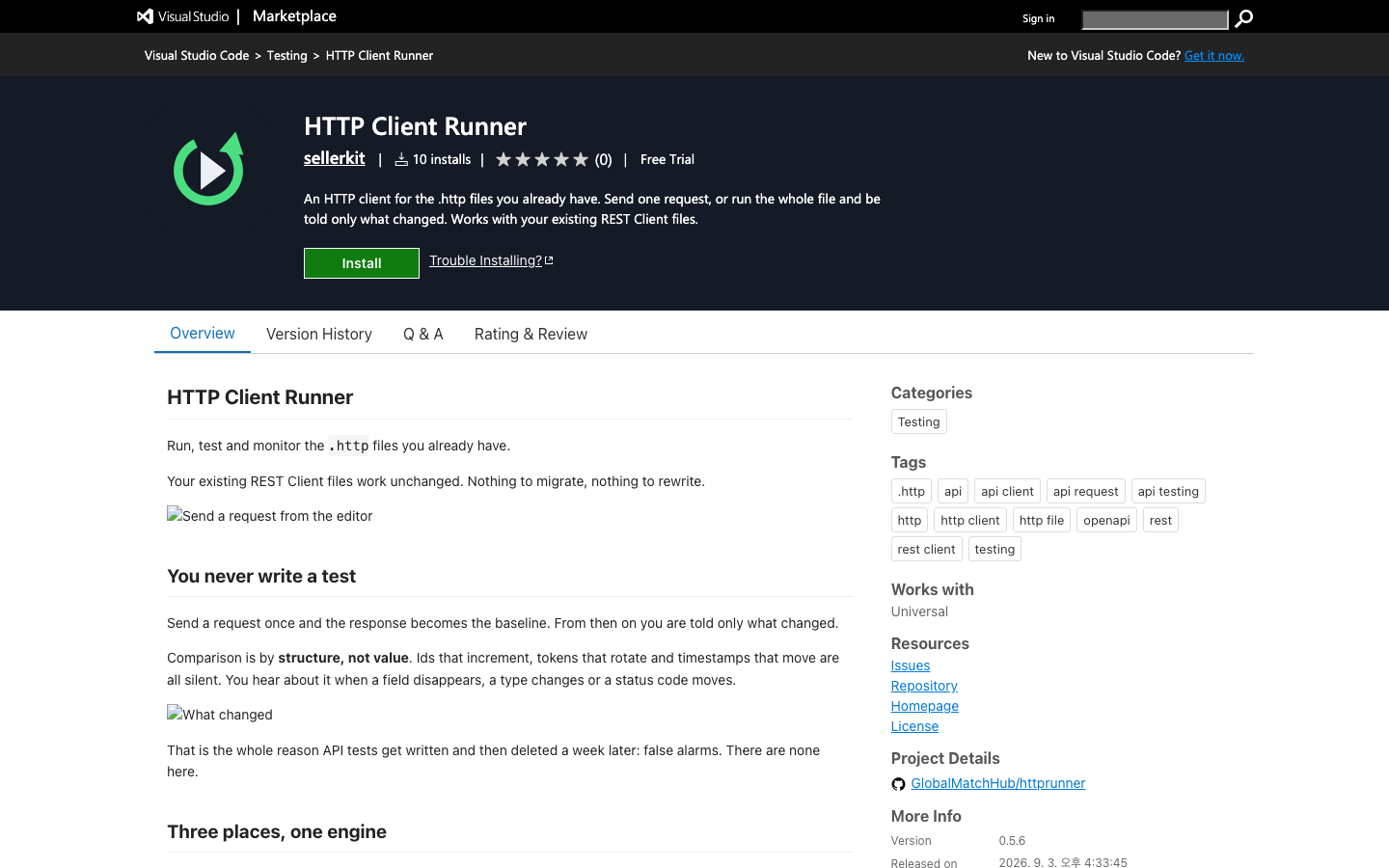
Task: Open the Repository resource link
Action: pyautogui.click(x=924, y=686)
